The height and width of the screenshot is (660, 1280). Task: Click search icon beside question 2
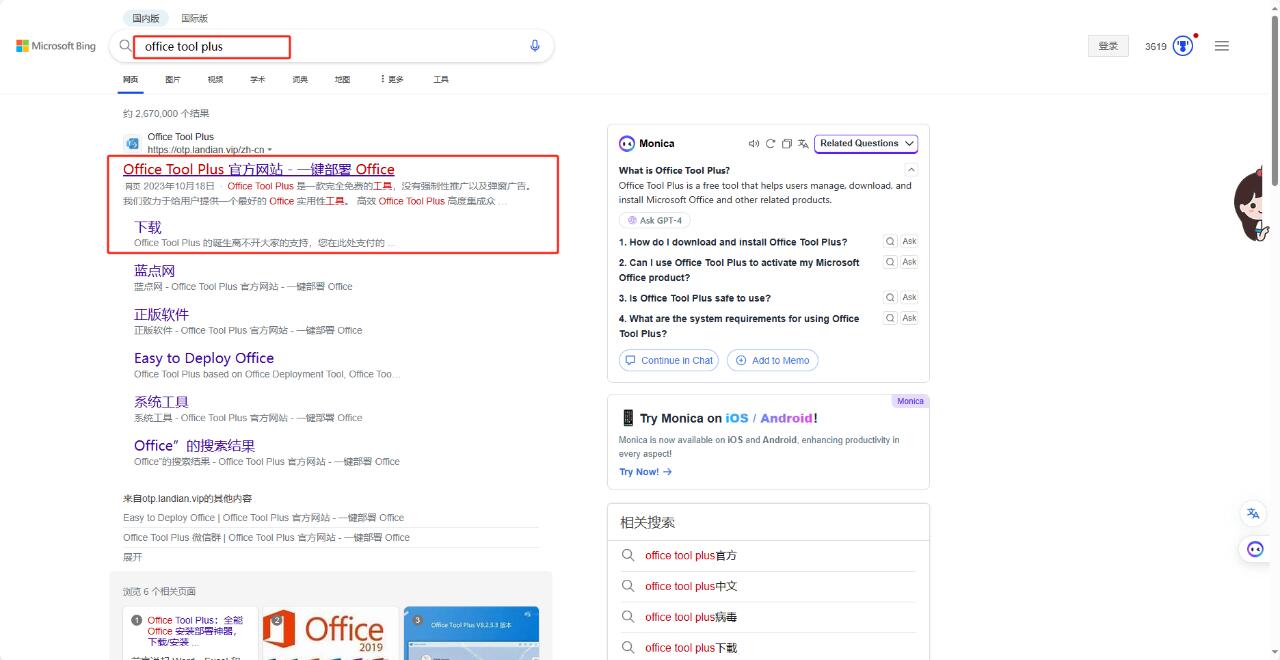click(x=890, y=262)
